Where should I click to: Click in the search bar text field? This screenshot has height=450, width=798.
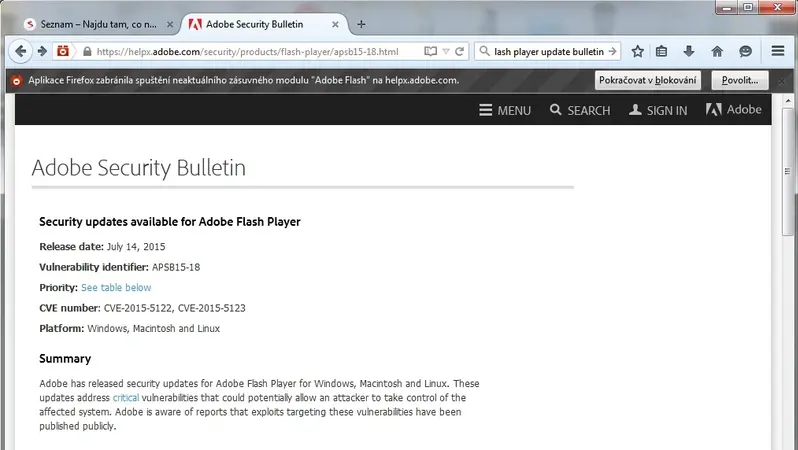click(x=549, y=51)
